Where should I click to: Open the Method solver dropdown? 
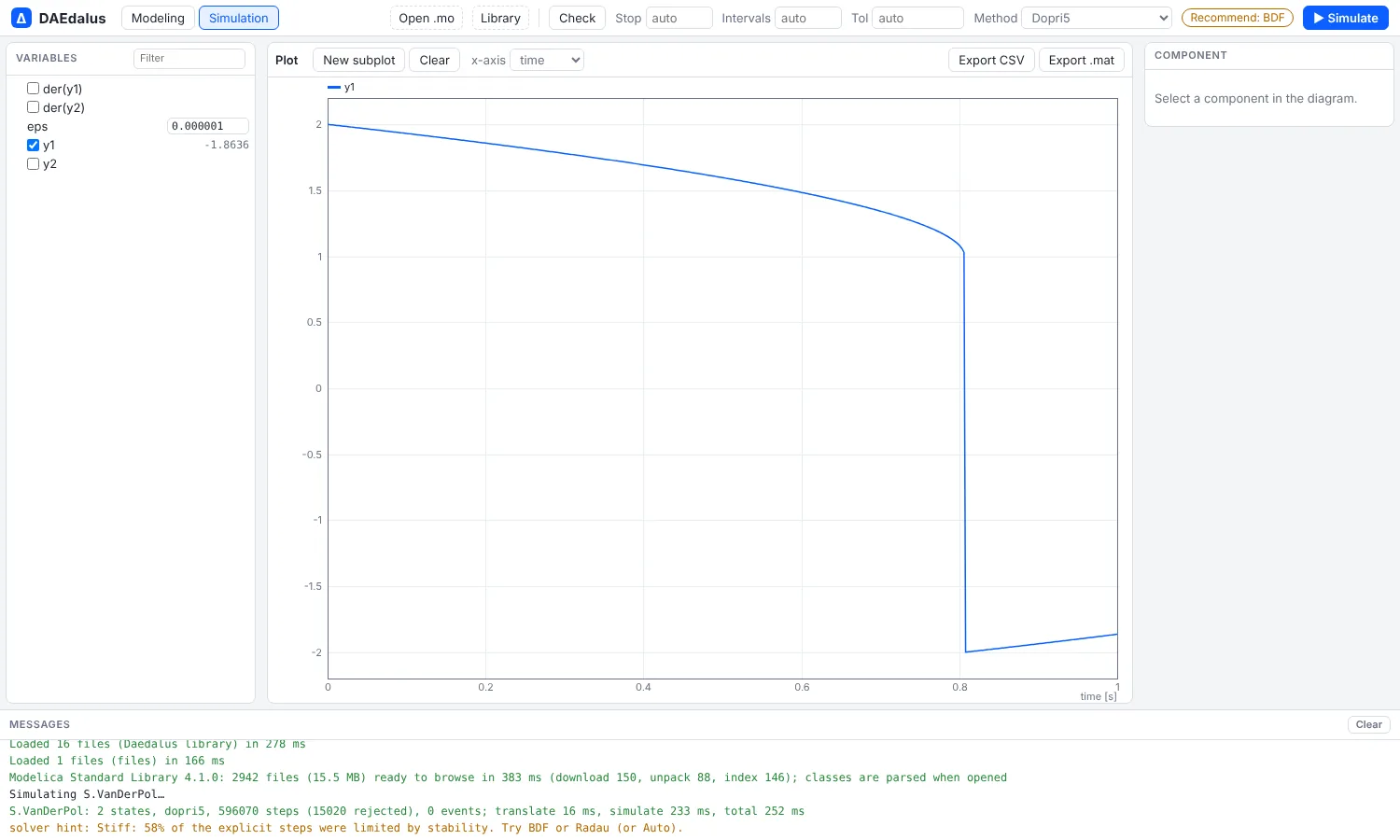pos(1097,18)
